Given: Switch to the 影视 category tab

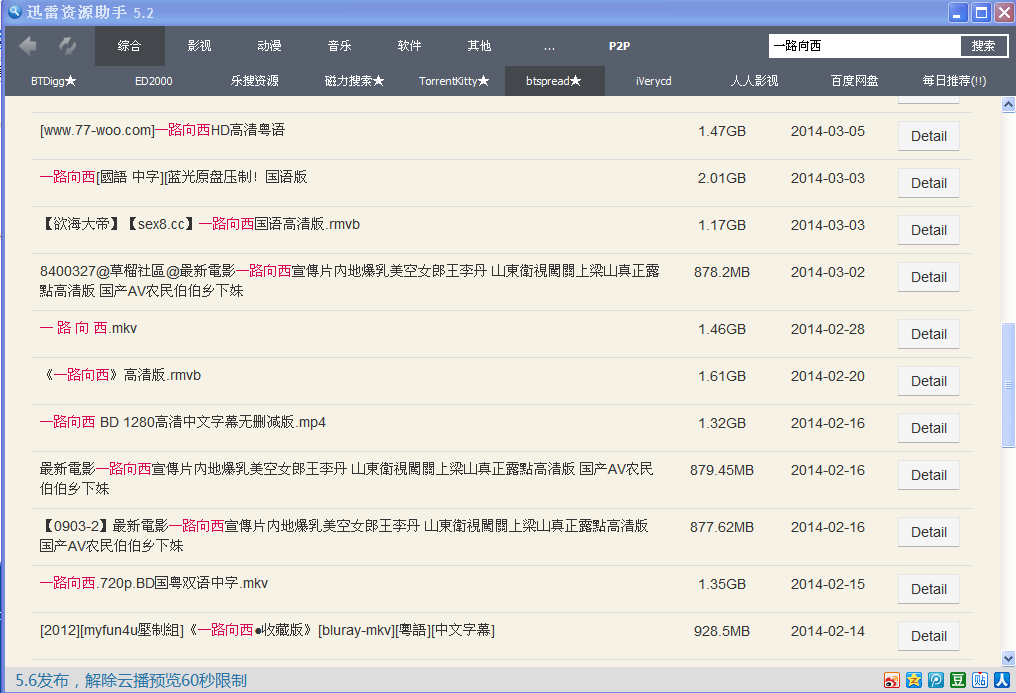Looking at the screenshot, I should (200, 46).
